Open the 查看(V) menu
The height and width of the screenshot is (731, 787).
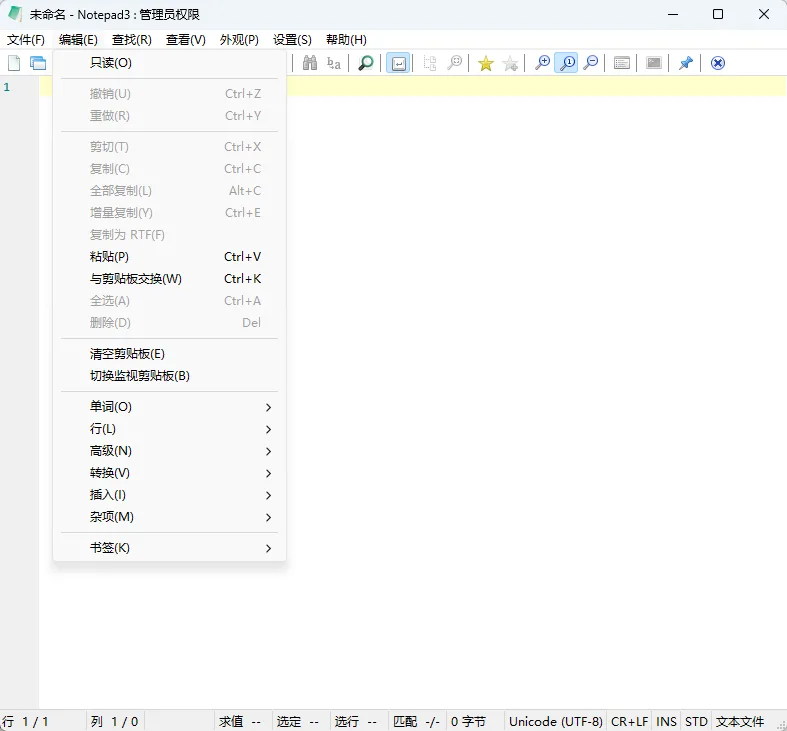point(186,40)
